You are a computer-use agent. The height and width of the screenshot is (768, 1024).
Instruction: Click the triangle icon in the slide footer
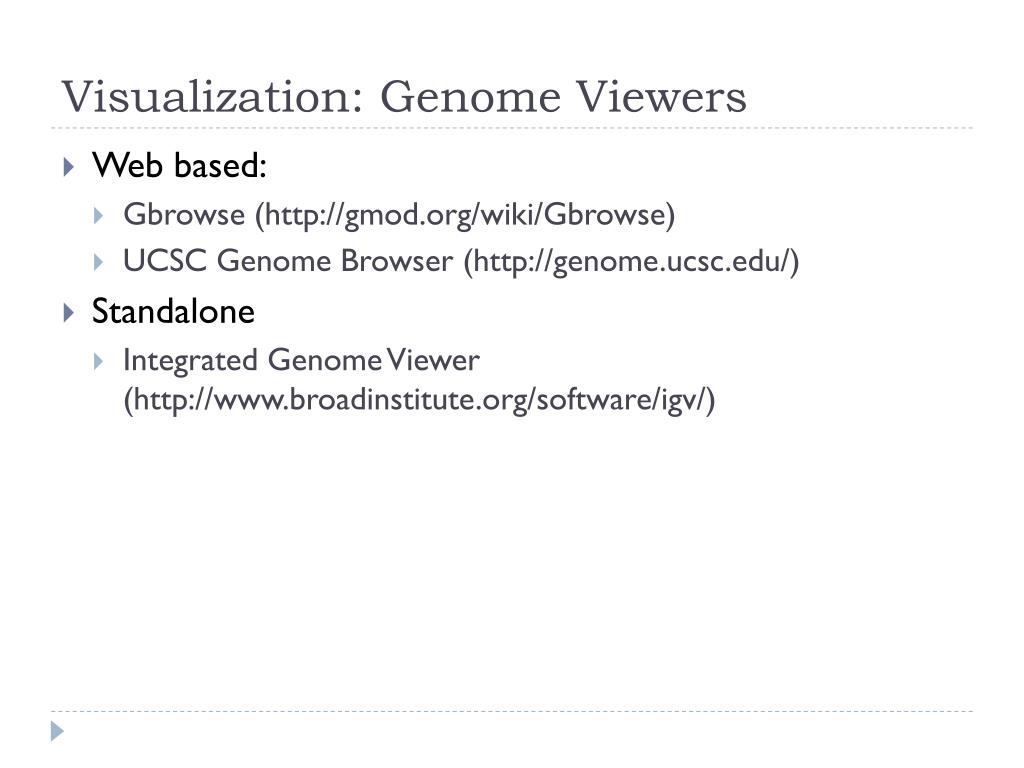57,731
